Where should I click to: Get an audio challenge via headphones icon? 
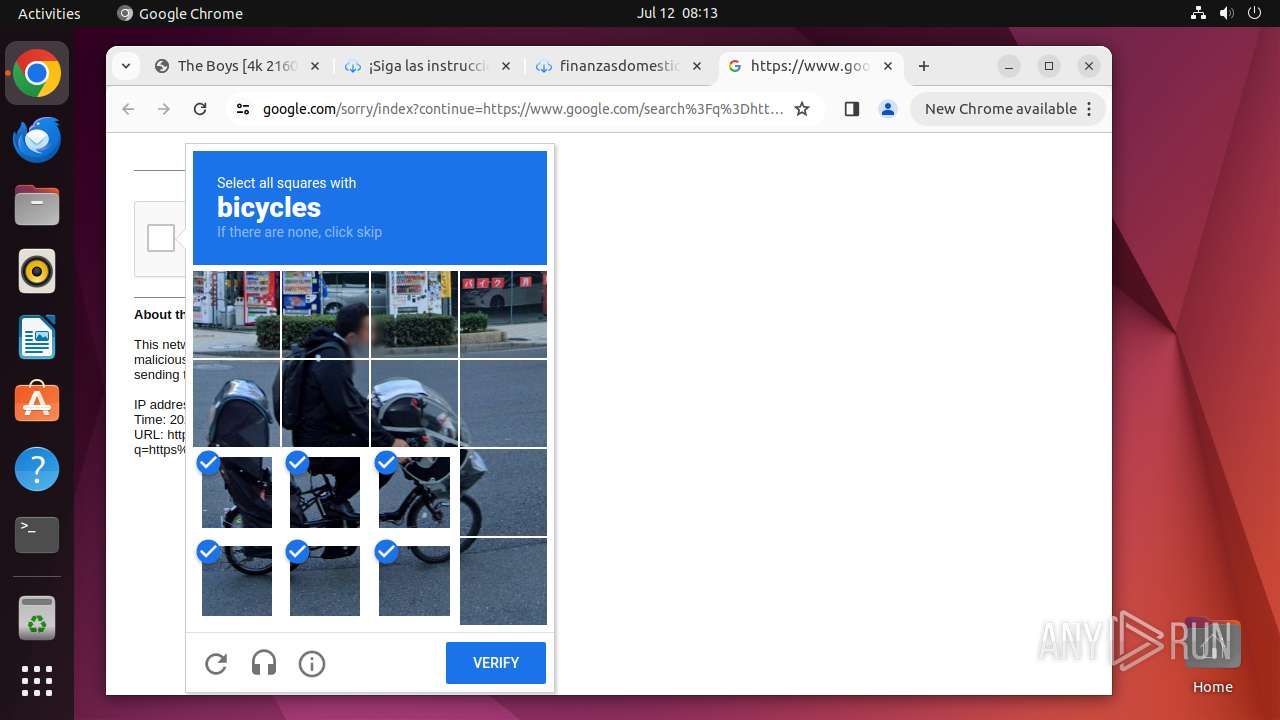point(264,663)
